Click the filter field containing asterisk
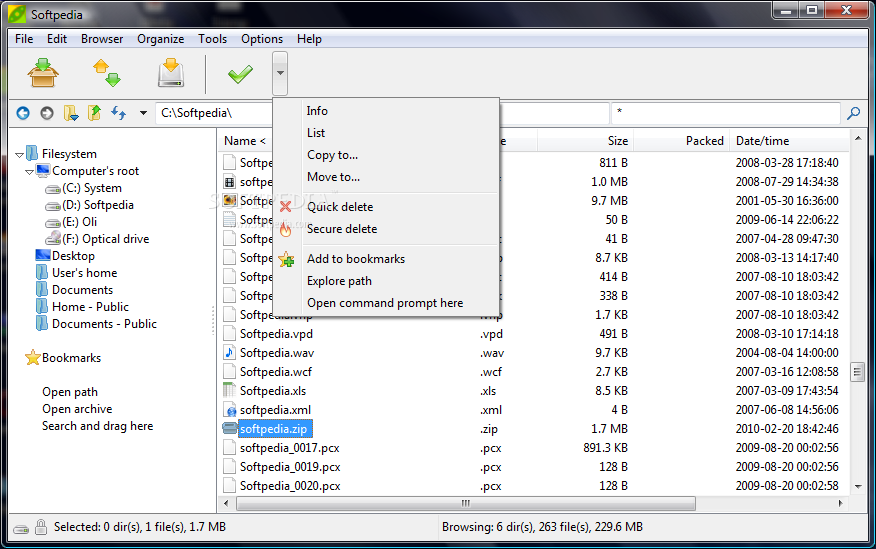Image resolution: width=876 pixels, height=549 pixels. pyautogui.click(x=726, y=113)
